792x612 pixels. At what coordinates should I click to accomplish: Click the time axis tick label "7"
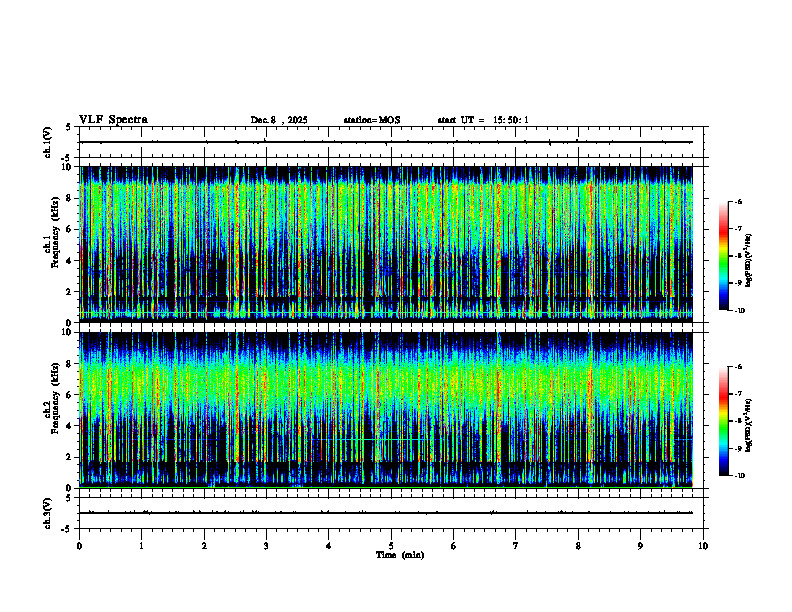[516, 546]
